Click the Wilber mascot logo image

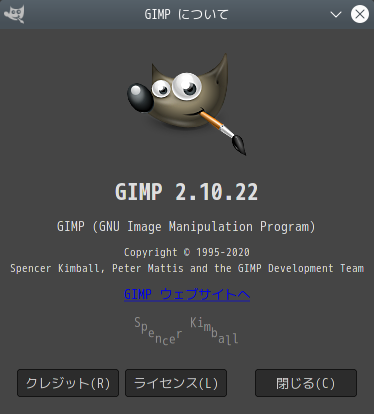pos(187,104)
